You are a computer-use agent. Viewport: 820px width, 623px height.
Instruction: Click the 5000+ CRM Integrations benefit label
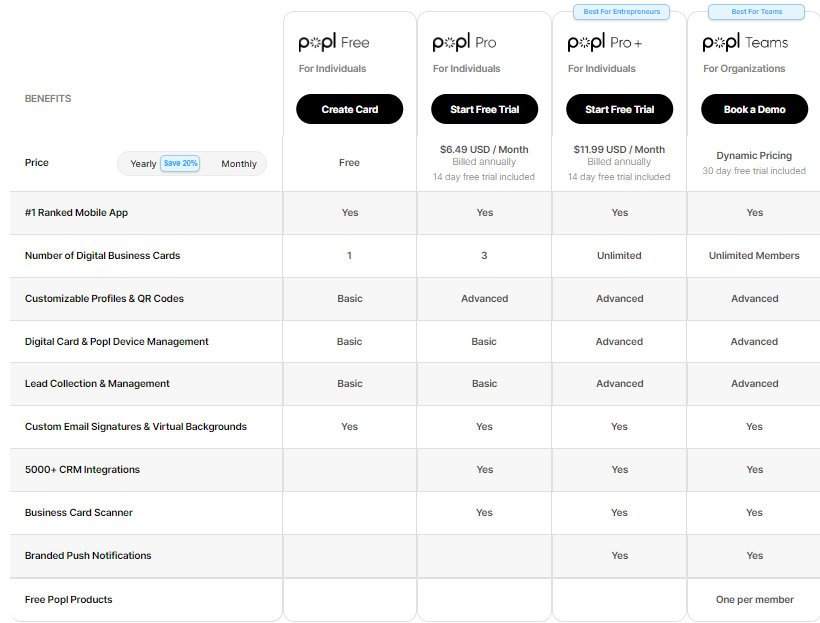82,470
